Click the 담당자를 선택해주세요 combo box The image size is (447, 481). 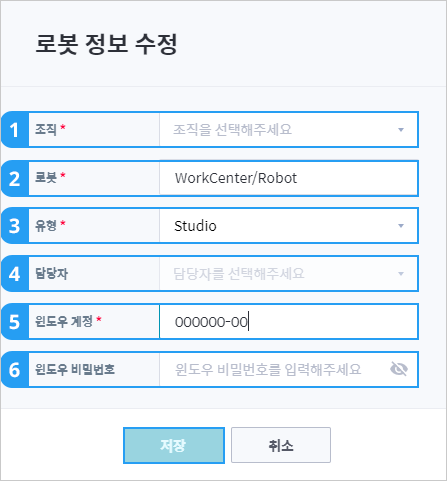coord(288,274)
